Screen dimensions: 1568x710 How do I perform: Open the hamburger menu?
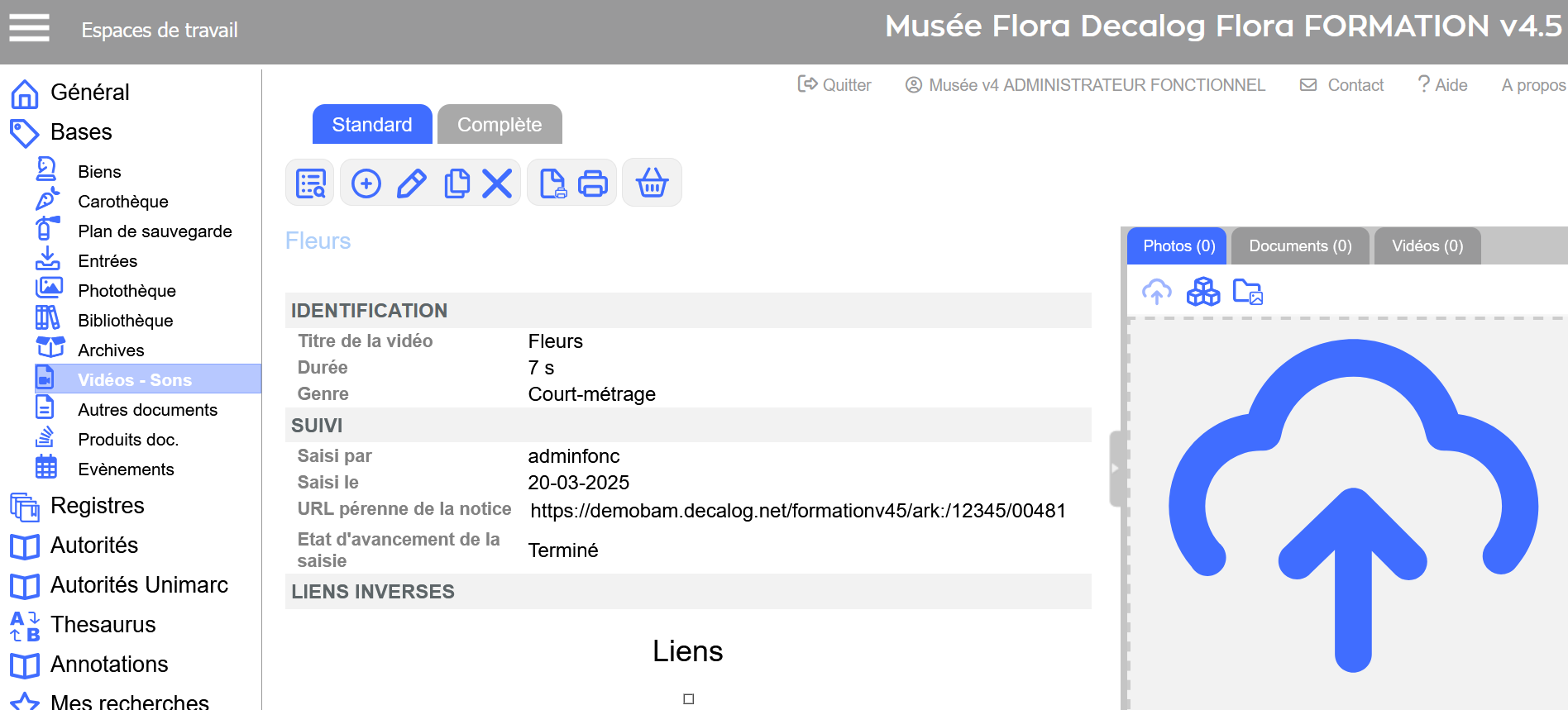[29, 29]
